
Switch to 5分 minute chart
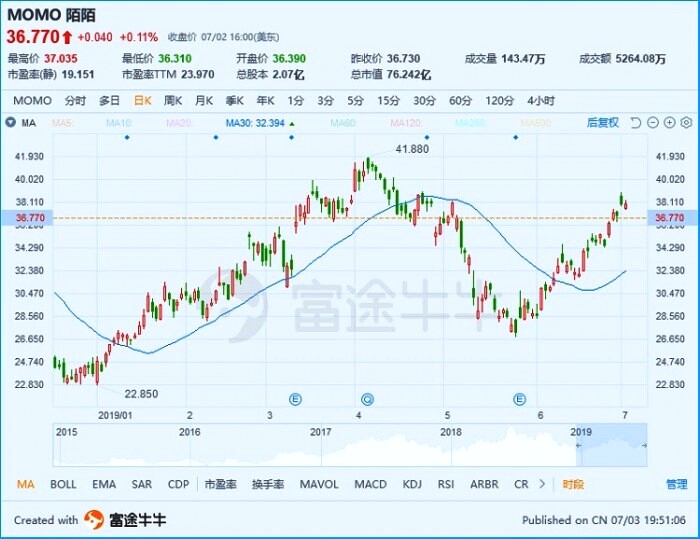(355, 100)
